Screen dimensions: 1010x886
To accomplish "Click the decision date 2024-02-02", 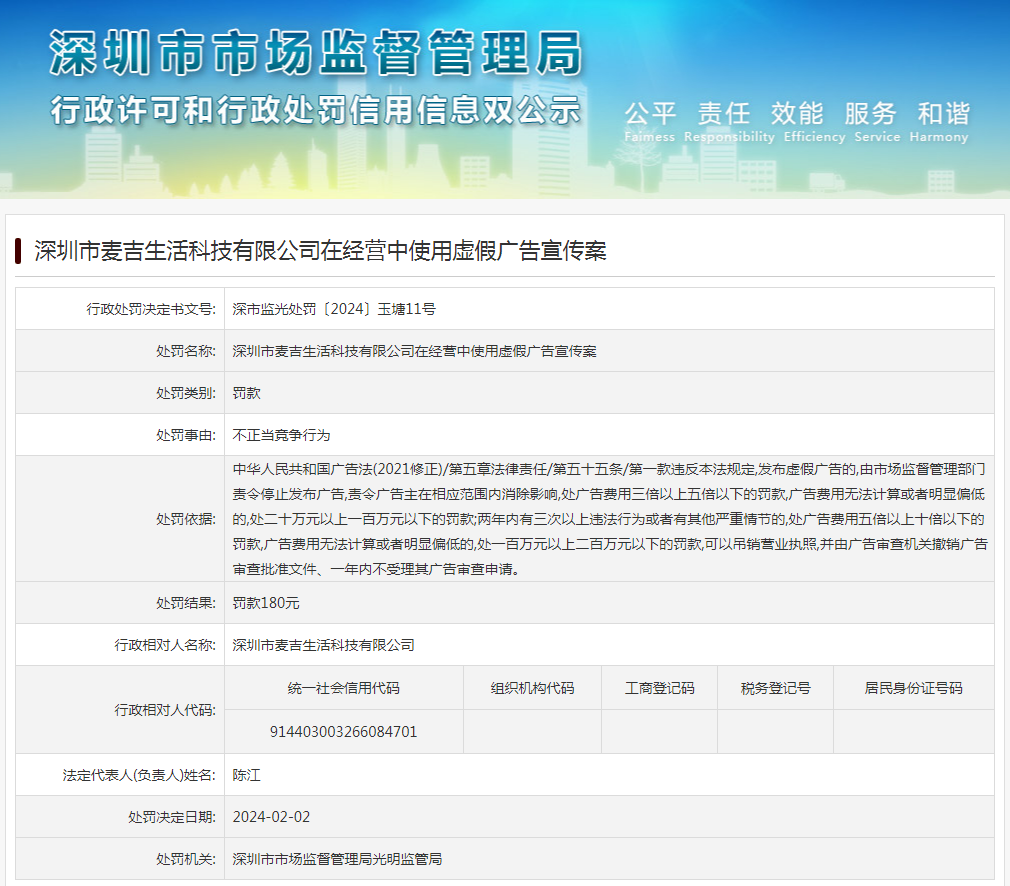I will pyautogui.click(x=271, y=817).
